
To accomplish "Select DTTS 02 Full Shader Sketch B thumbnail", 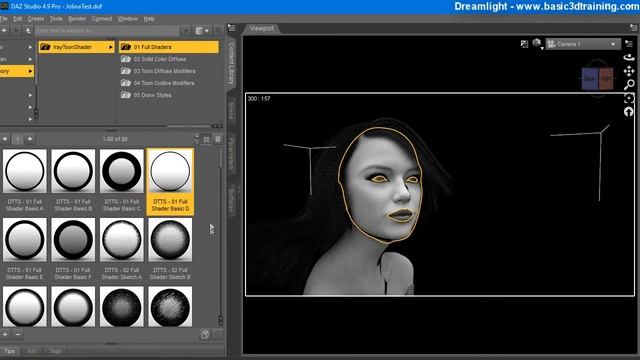I will [x=170, y=240].
